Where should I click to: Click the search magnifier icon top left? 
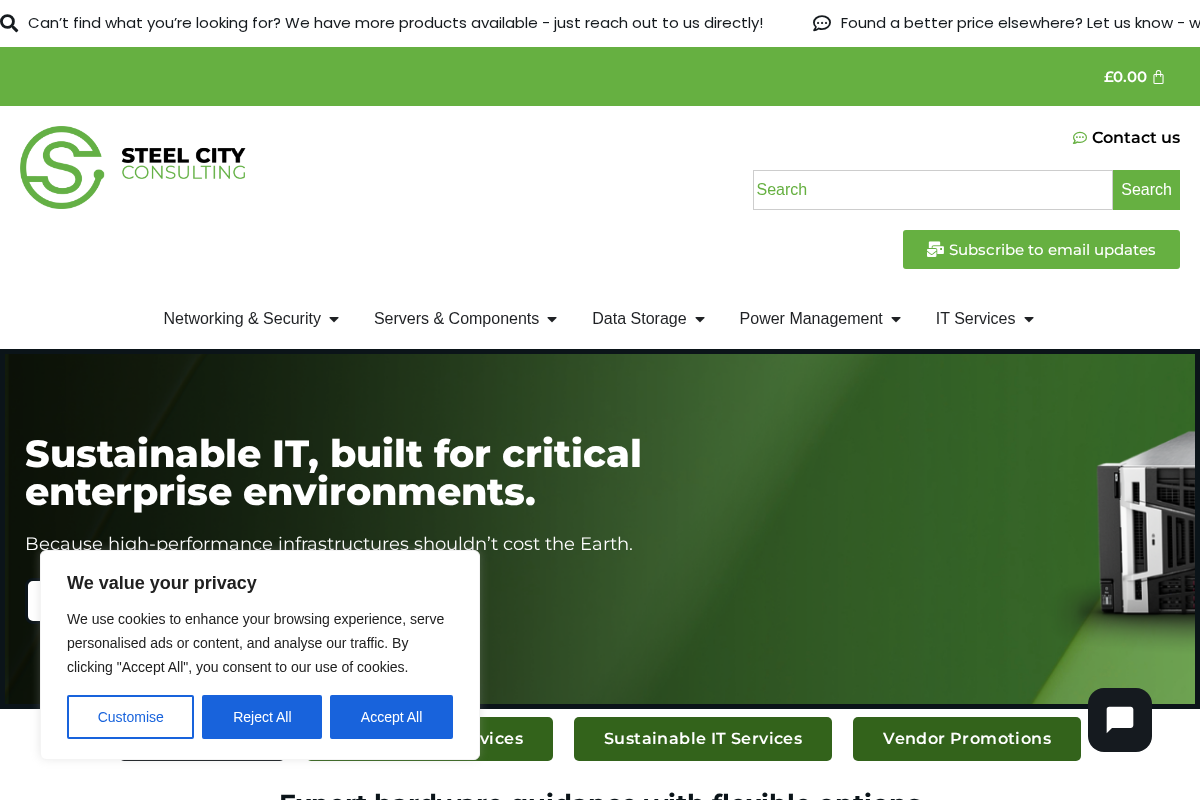click(x=10, y=23)
